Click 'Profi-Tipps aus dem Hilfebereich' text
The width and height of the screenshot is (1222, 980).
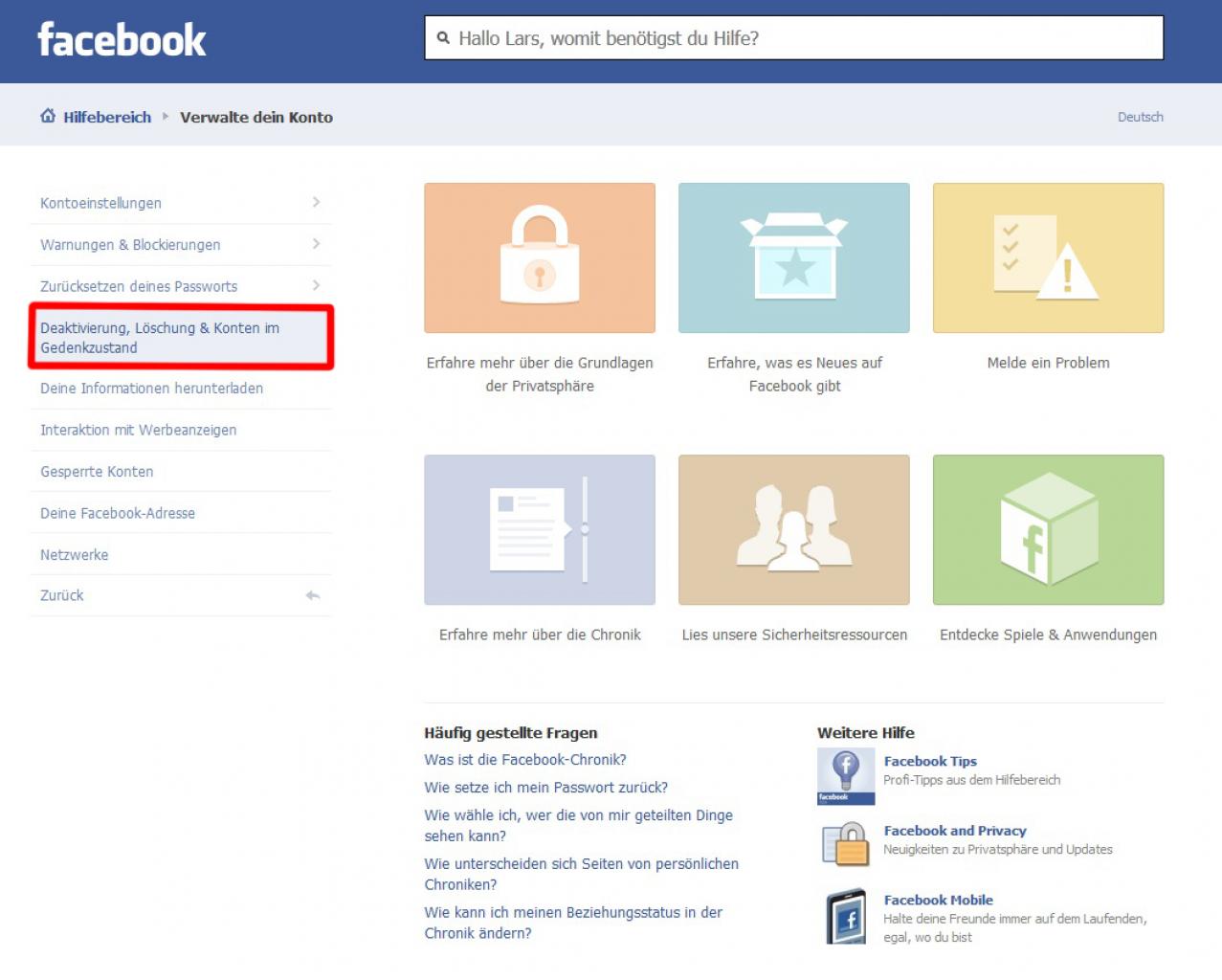point(972,780)
